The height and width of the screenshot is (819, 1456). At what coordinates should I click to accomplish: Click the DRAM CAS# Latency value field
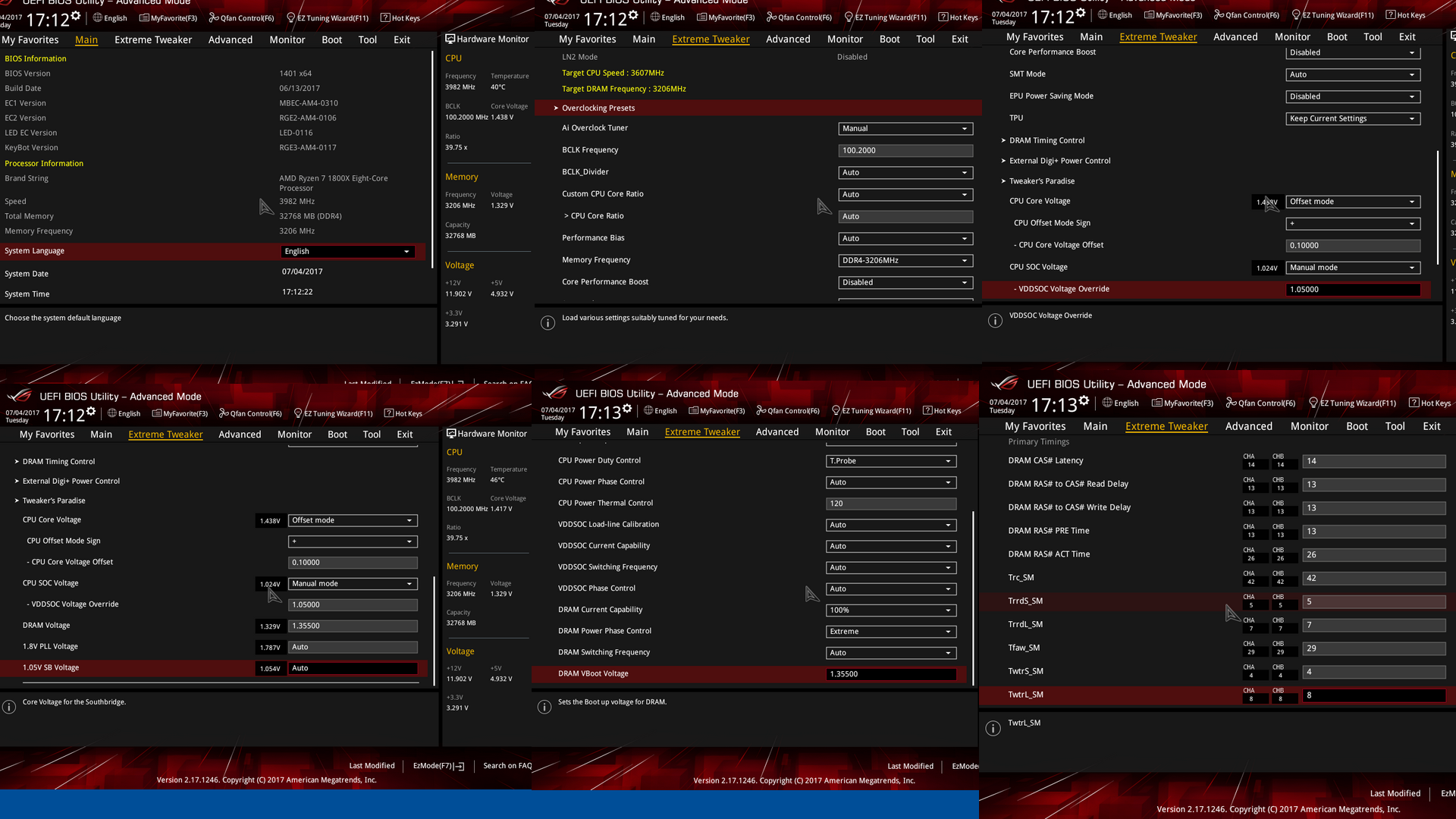(1374, 461)
